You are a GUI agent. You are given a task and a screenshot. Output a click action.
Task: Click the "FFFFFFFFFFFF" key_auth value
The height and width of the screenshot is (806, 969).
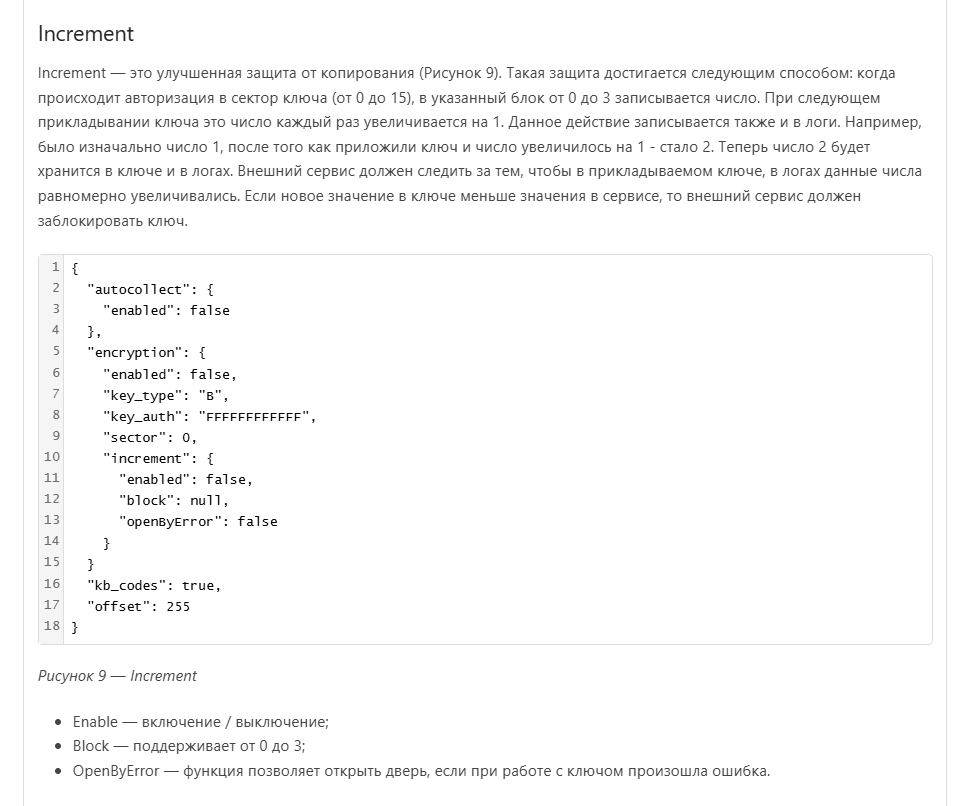[255, 416]
